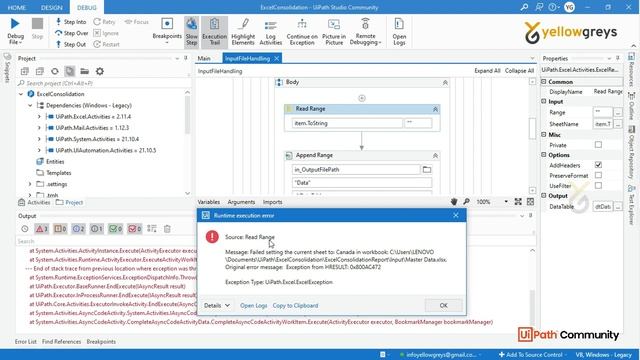The width and height of the screenshot is (640, 360).
Task: Open the DESIGN ribbon tab
Action: (x=51, y=7)
